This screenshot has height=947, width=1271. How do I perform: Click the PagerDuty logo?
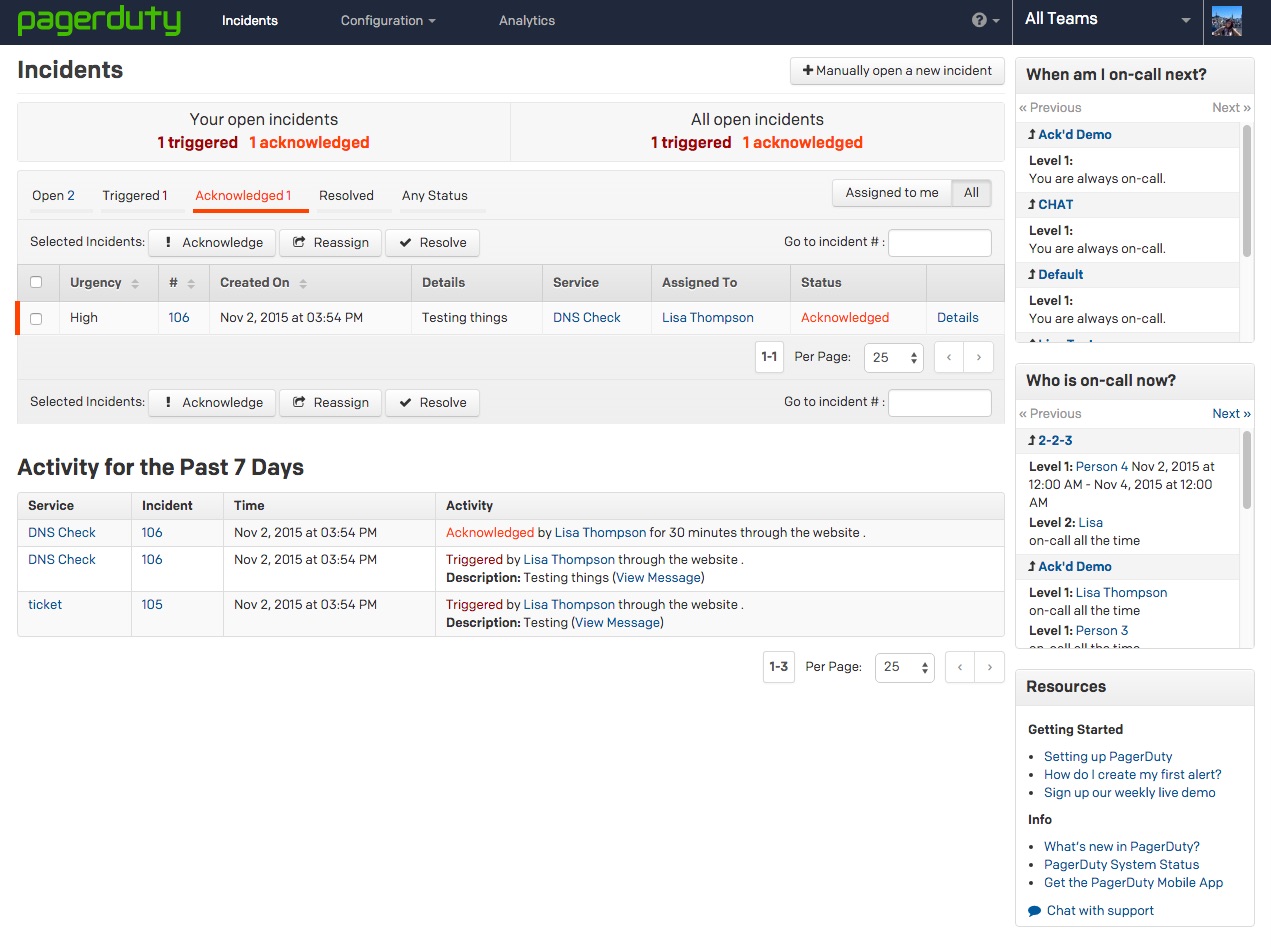click(x=99, y=20)
